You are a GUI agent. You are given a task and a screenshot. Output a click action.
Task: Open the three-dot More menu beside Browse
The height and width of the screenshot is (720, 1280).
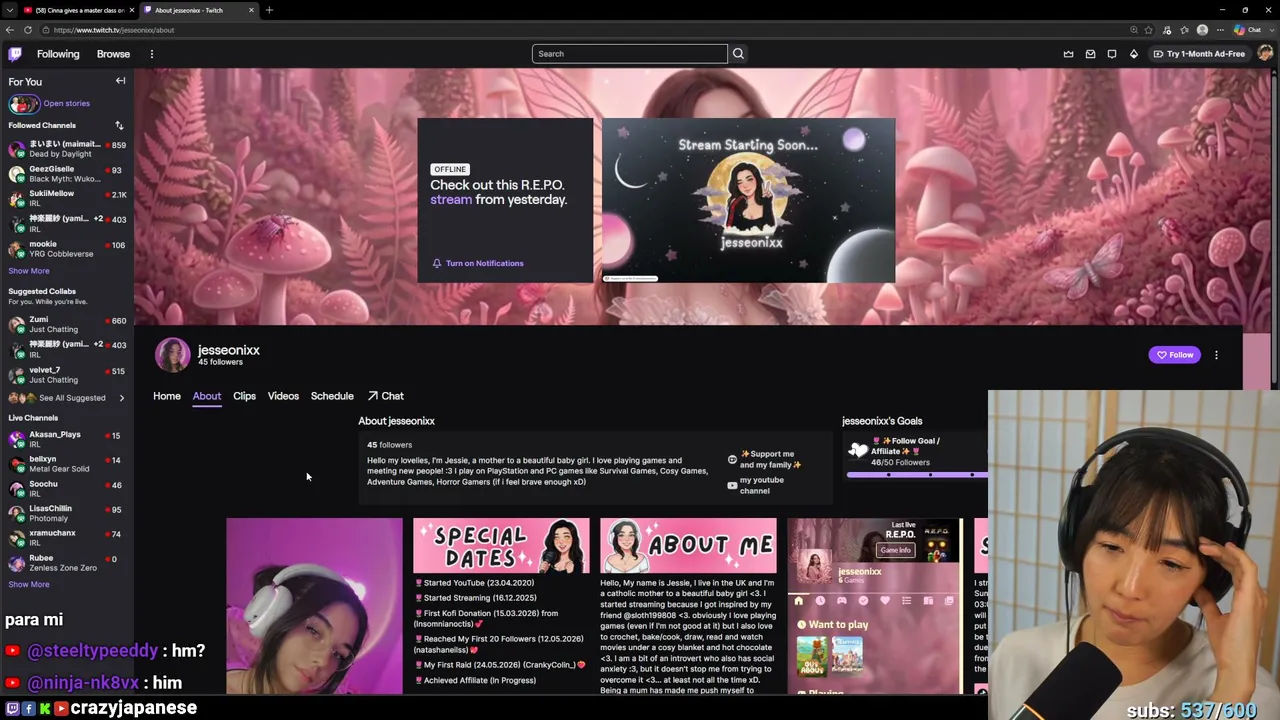[152, 54]
